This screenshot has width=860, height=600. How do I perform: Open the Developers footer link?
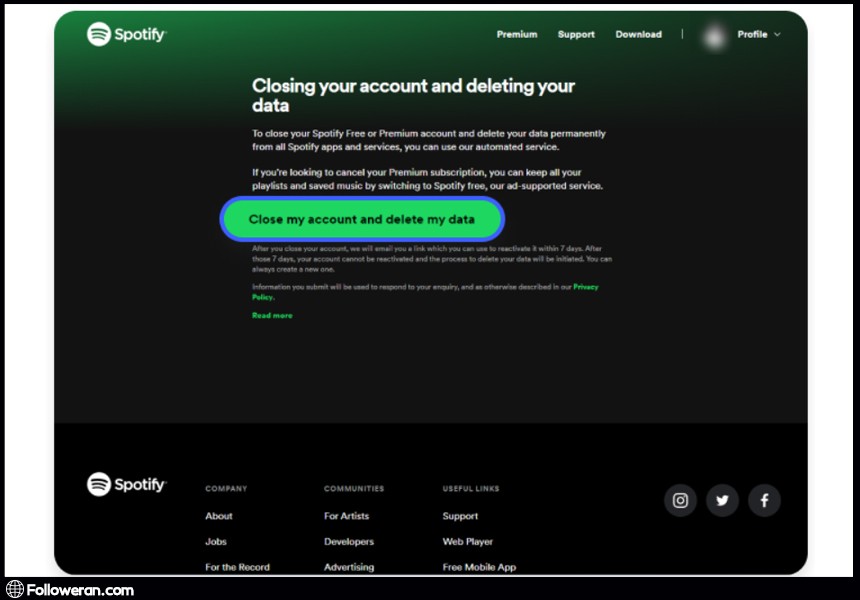point(349,542)
